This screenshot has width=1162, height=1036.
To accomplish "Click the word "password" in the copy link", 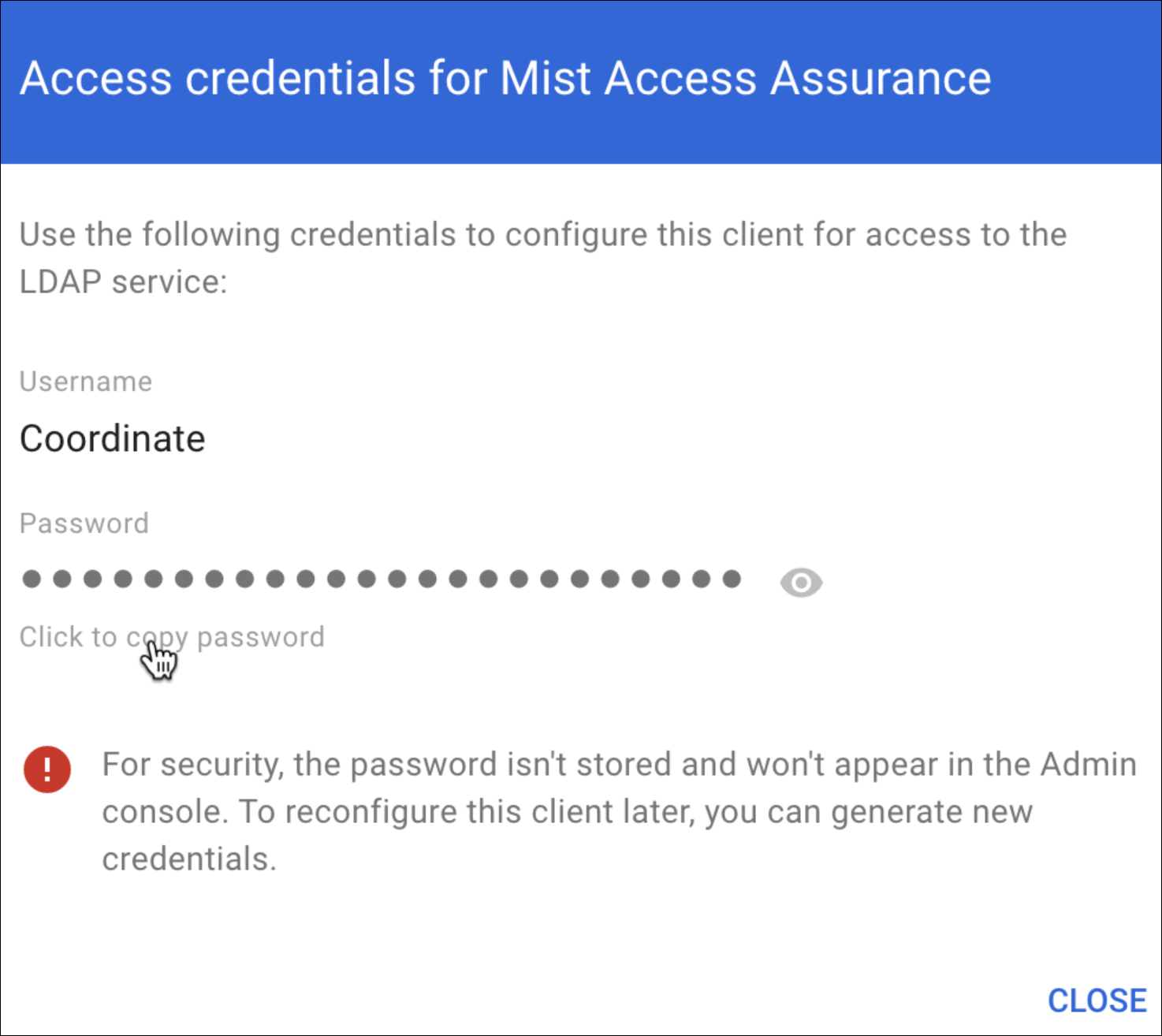I will click(x=261, y=637).
